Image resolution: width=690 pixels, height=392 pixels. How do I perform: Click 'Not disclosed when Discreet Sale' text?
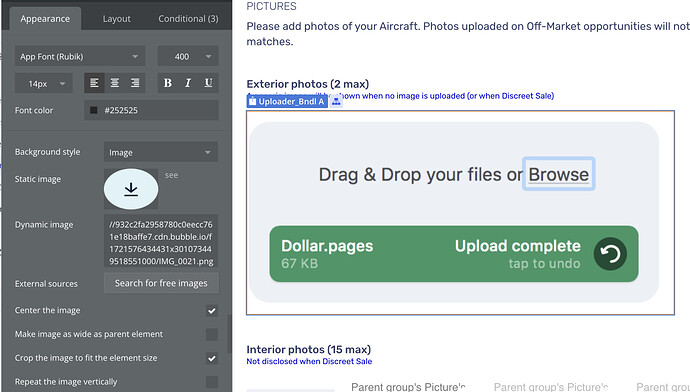pos(309,361)
